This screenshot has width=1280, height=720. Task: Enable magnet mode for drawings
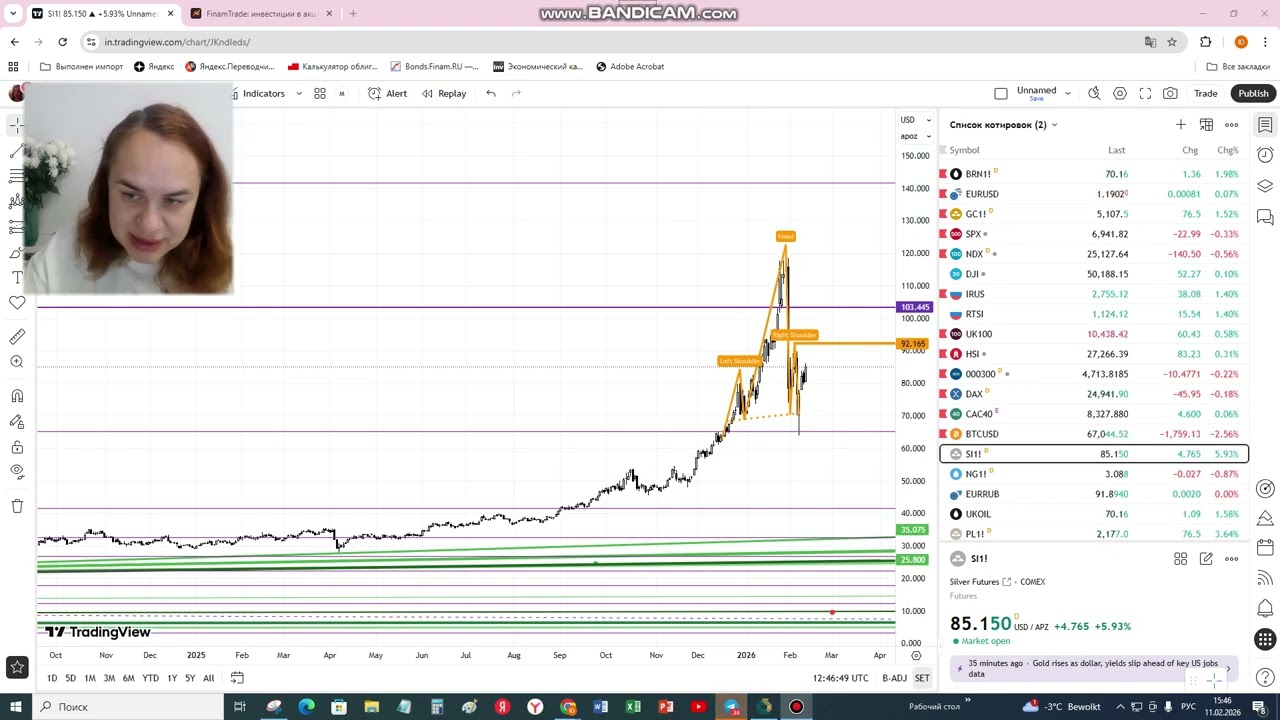(17, 396)
